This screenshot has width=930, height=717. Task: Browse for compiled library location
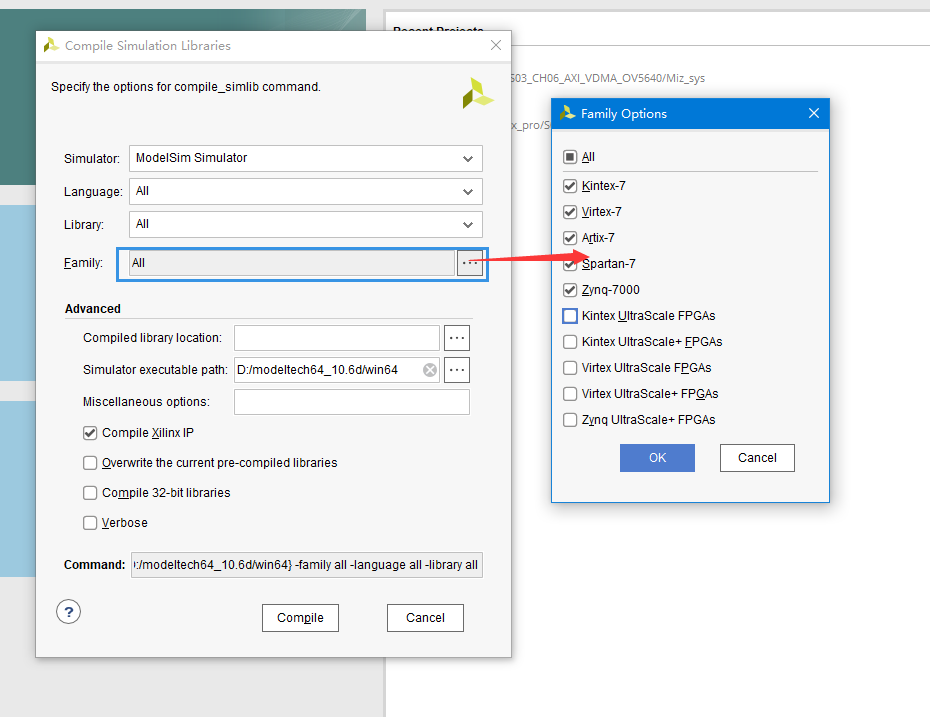[457, 338]
